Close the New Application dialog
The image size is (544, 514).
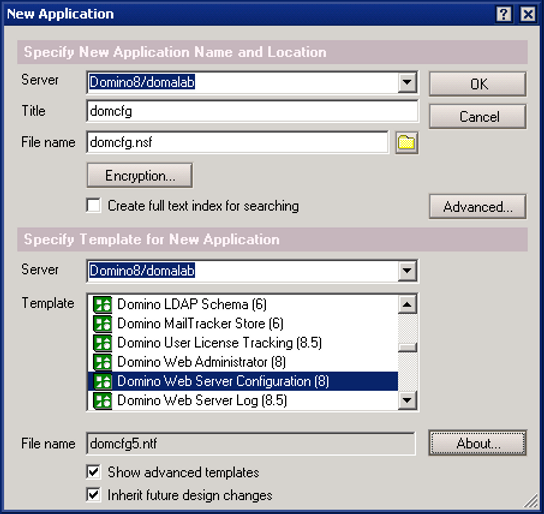click(x=528, y=14)
